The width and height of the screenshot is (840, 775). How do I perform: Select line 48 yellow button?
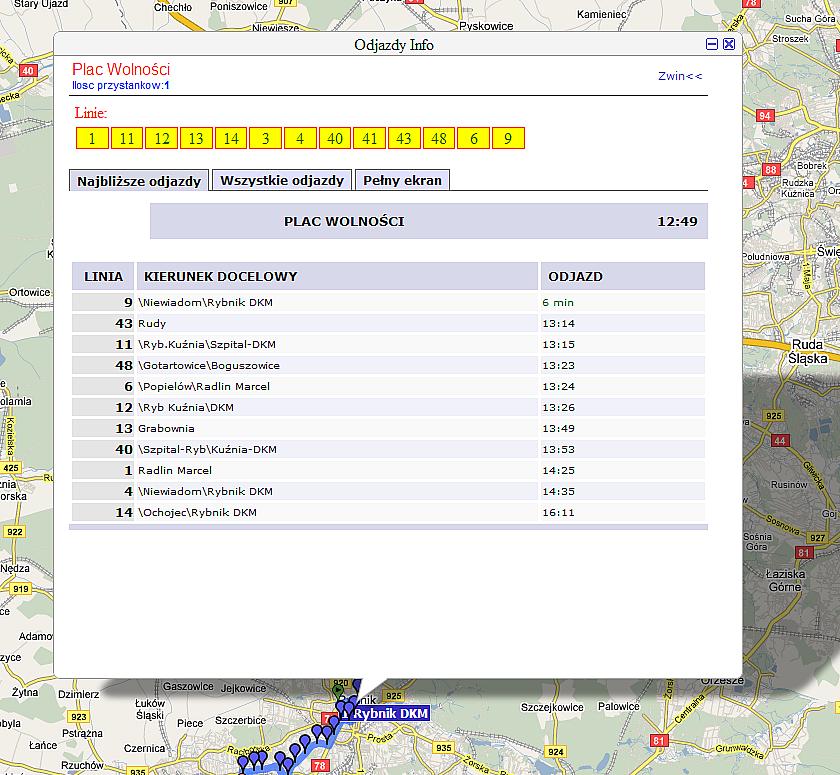[439, 138]
